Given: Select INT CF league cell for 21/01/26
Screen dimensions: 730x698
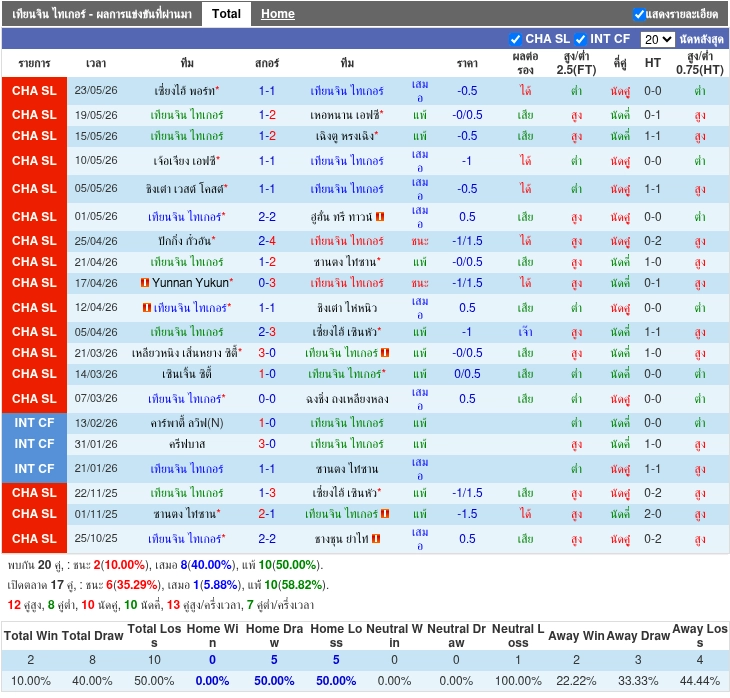Looking at the screenshot, I should [34, 468].
